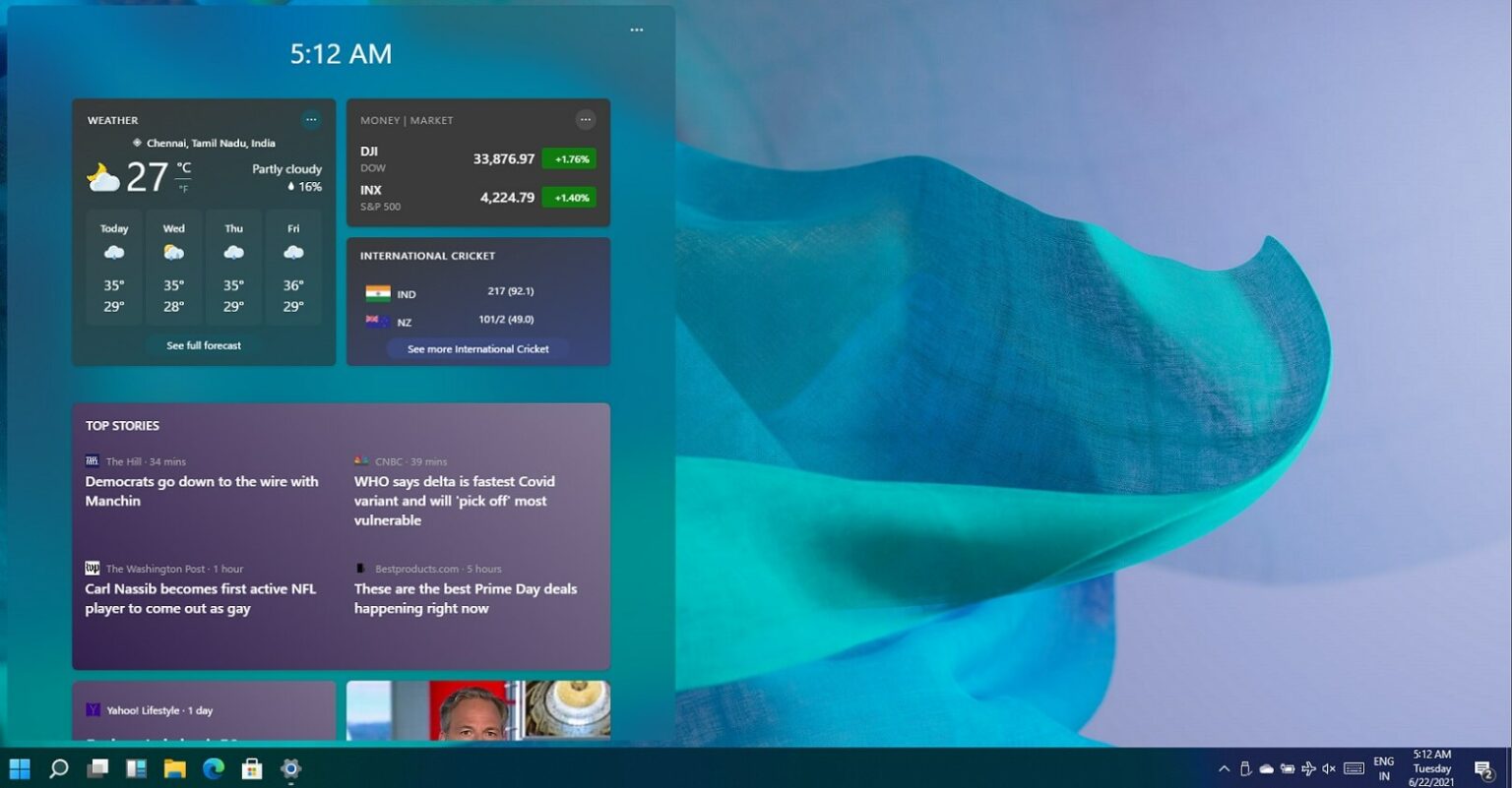The height and width of the screenshot is (788, 1512).
Task: Open Settings from the taskbar
Action: tap(290, 768)
